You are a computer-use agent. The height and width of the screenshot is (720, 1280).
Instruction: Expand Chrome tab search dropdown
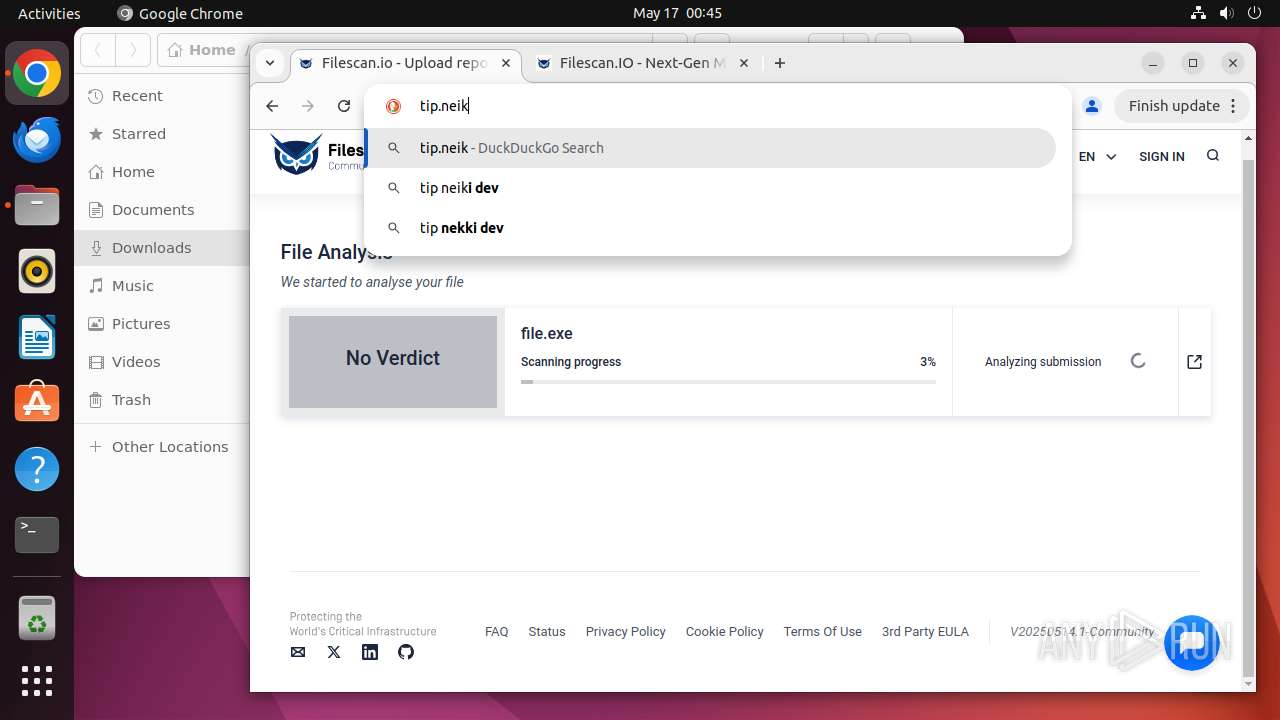click(x=270, y=63)
